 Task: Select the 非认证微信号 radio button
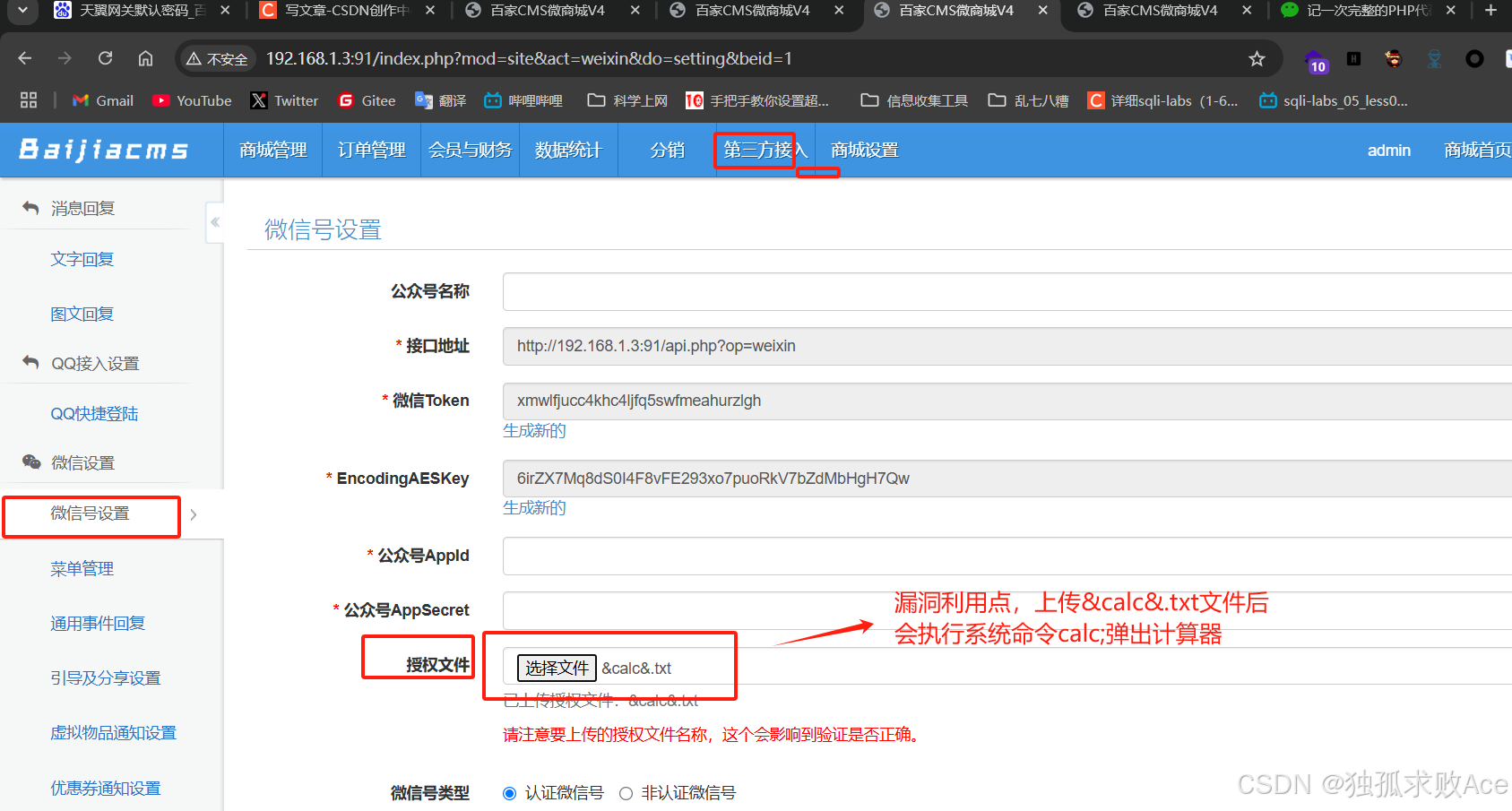(626, 793)
